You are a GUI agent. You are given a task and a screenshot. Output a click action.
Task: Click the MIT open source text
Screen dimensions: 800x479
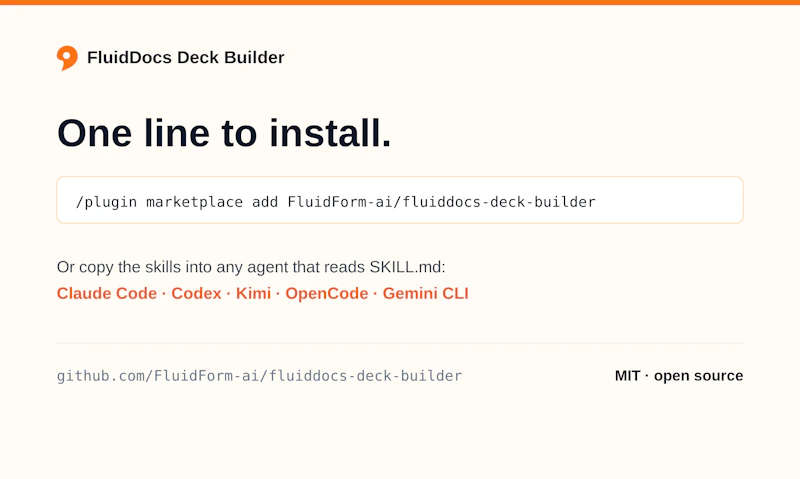click(679, 376)
